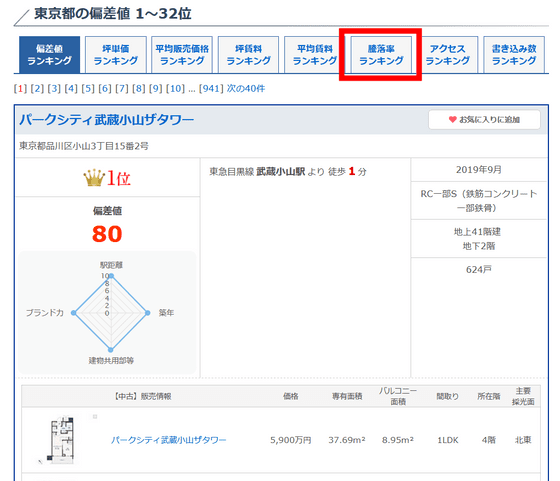This screenshot has height=481, width=560.
Task: Click current page [1] indicator
Action: [20, 88]
